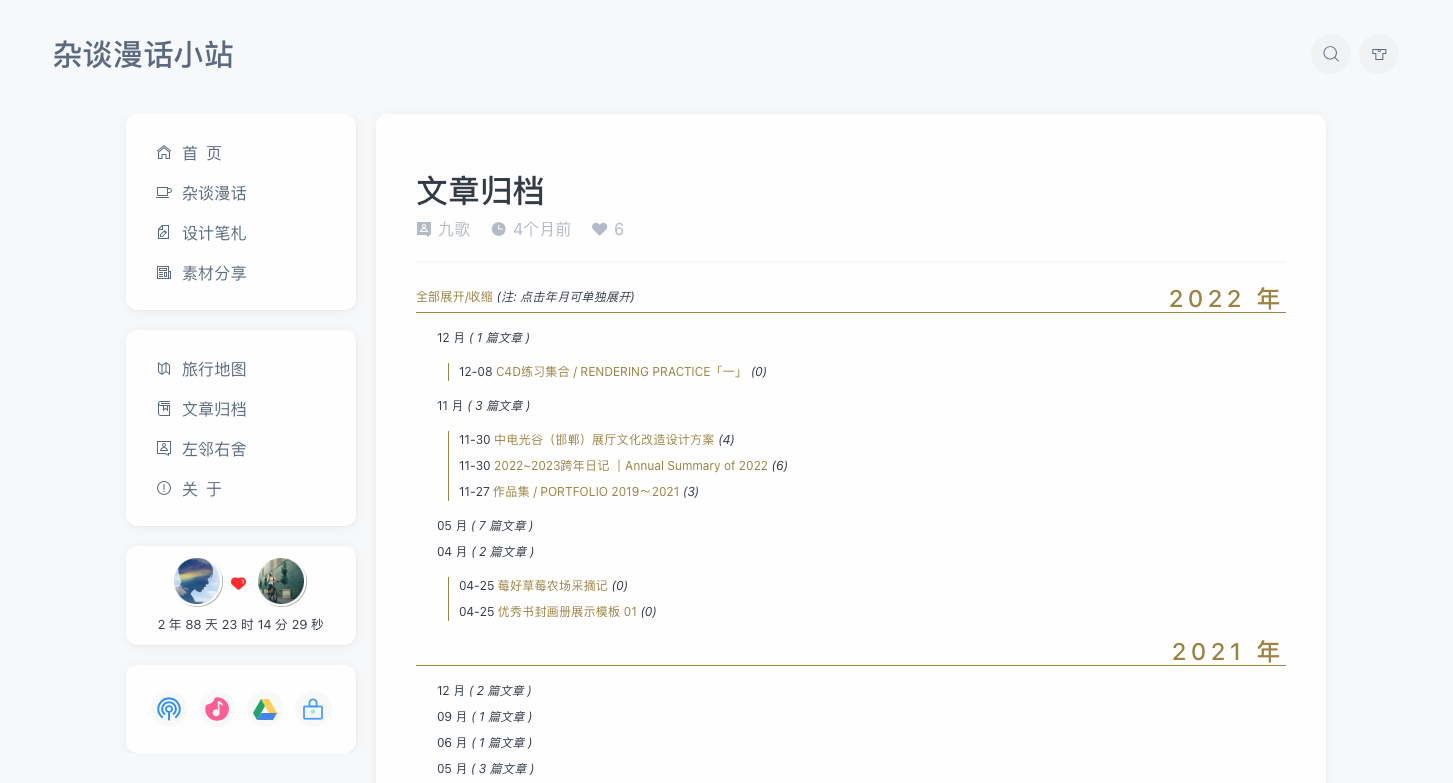Screen dimensions: 1453x783
Task: Click the right couple avatar image
Action: coord(281,581)
